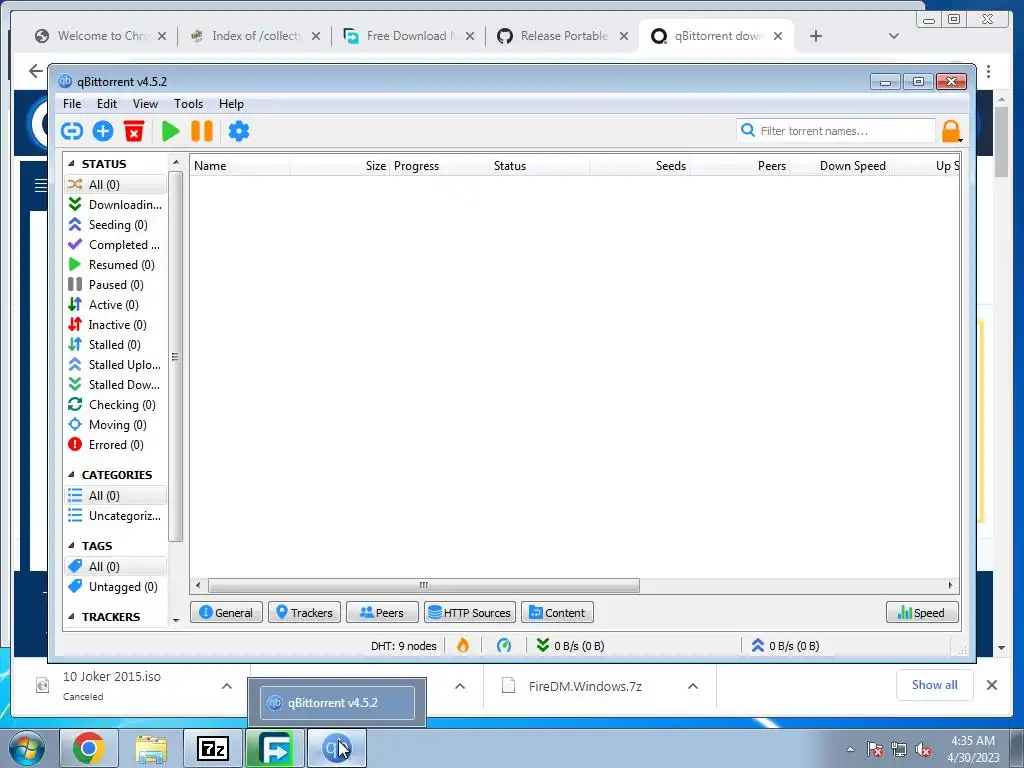The width and height of the screenshot is (1024, 768).
Task: Click upload speed 0 B/s status
Action: click(785, 646)
